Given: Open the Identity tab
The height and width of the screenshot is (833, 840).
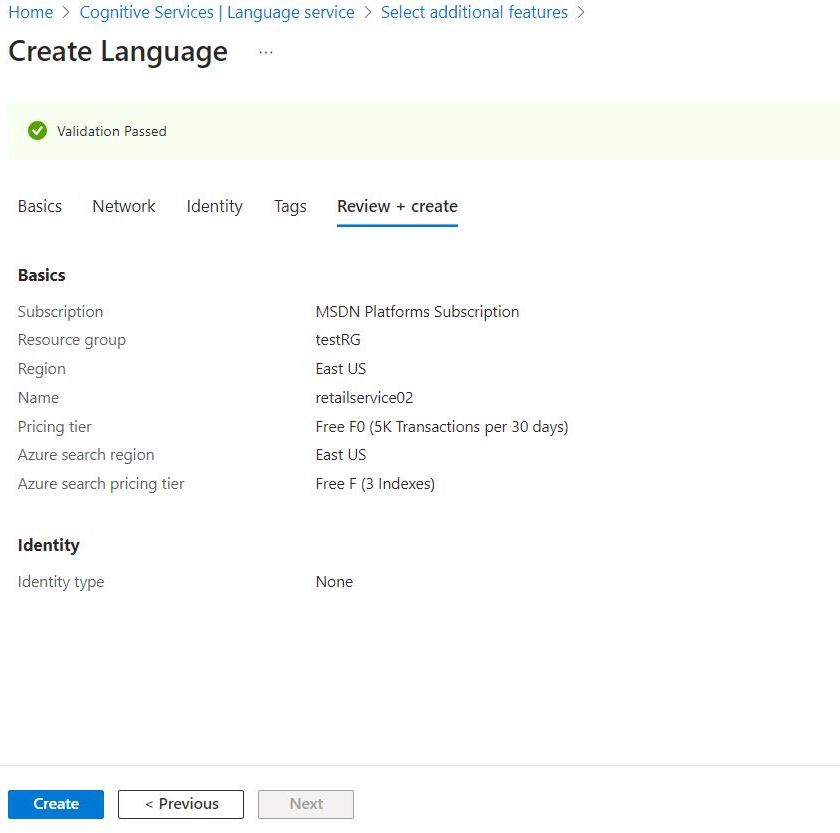Looking at the screenshot, I should pos(214,206).
